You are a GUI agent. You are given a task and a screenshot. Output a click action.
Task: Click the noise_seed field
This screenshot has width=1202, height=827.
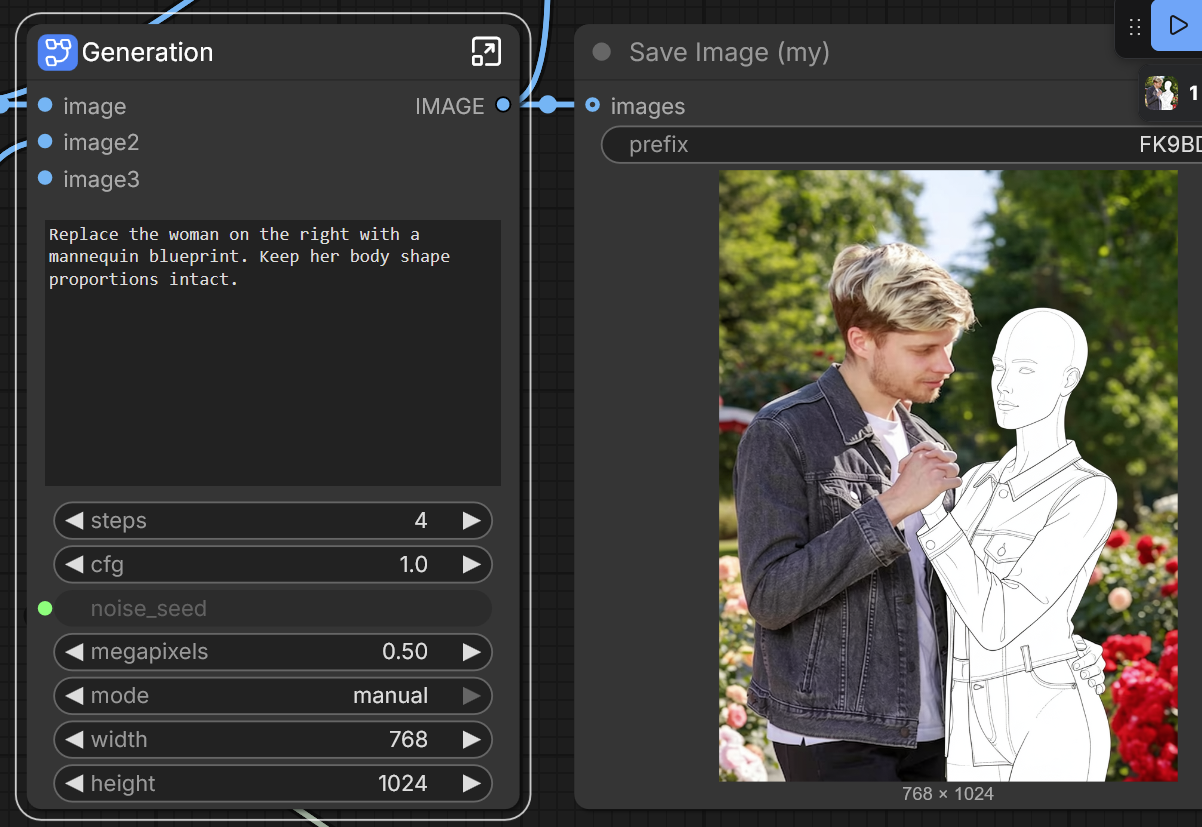click(273, 608)
